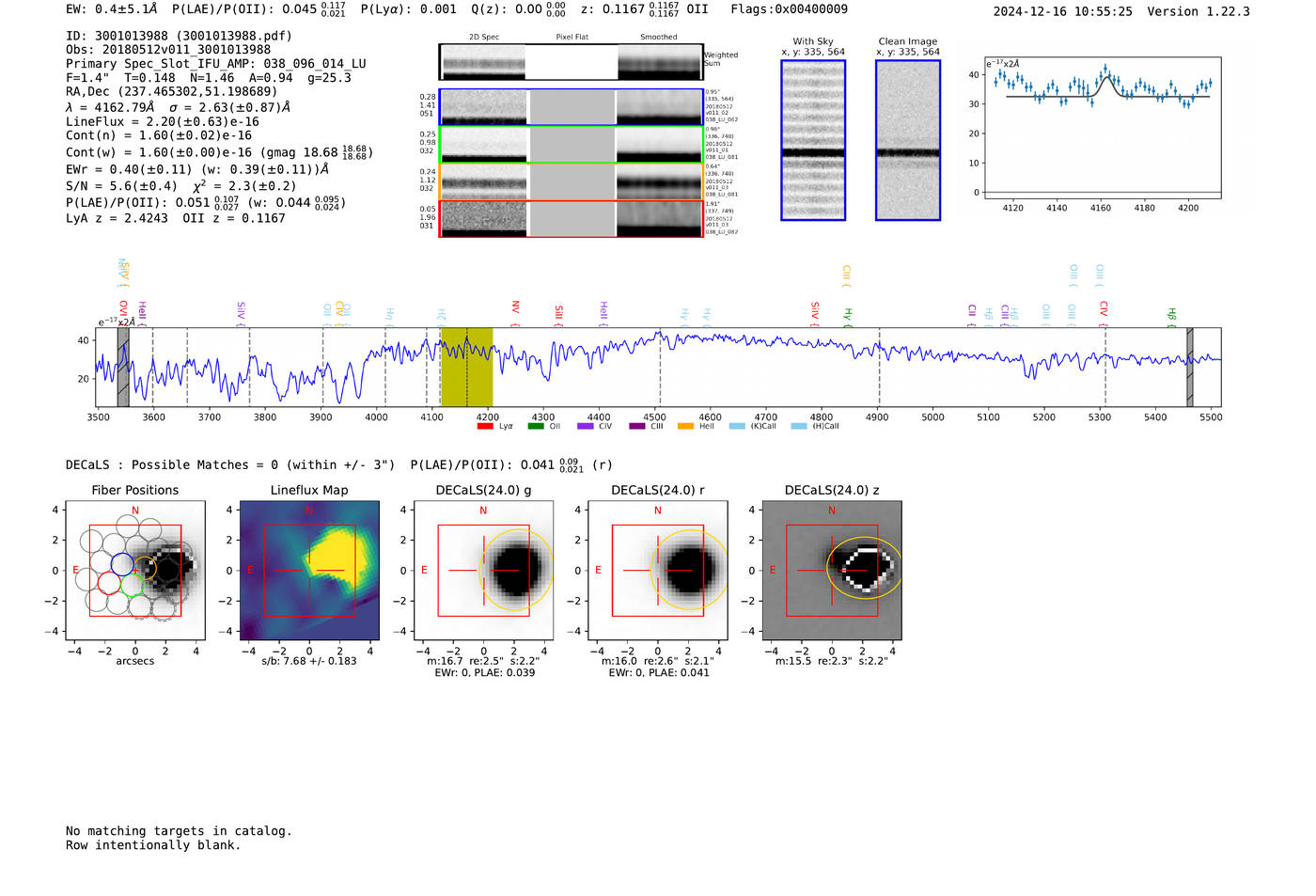The height and width of the screenshot is (896, 1316).
Task: Click the 2024-12-16 10:55:25 timestamp
Action: pos(1063,11)
